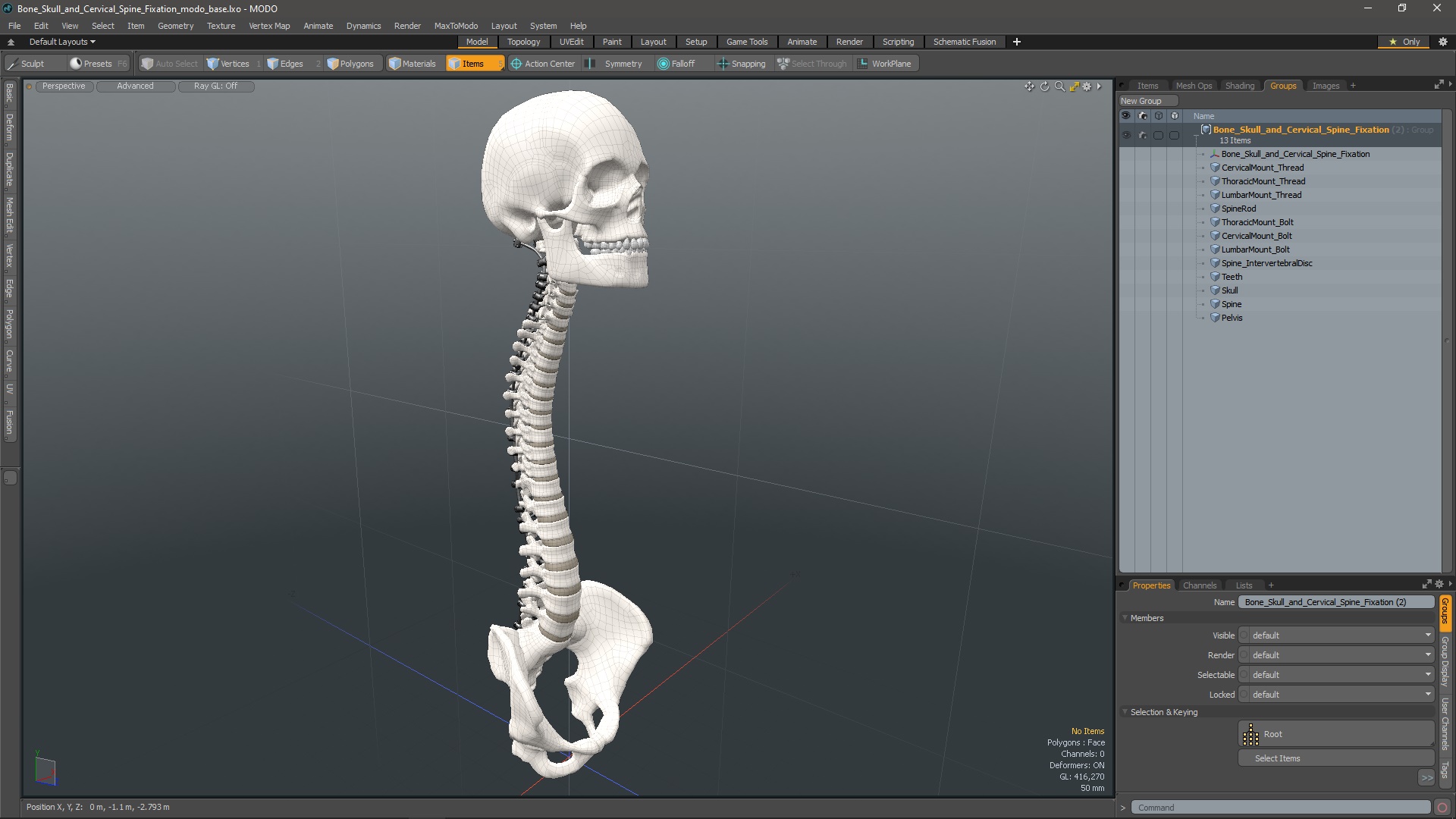Toggle render camera icon of the group row
Viewport: 1456px width, 819px height.
click(1142, 135)
